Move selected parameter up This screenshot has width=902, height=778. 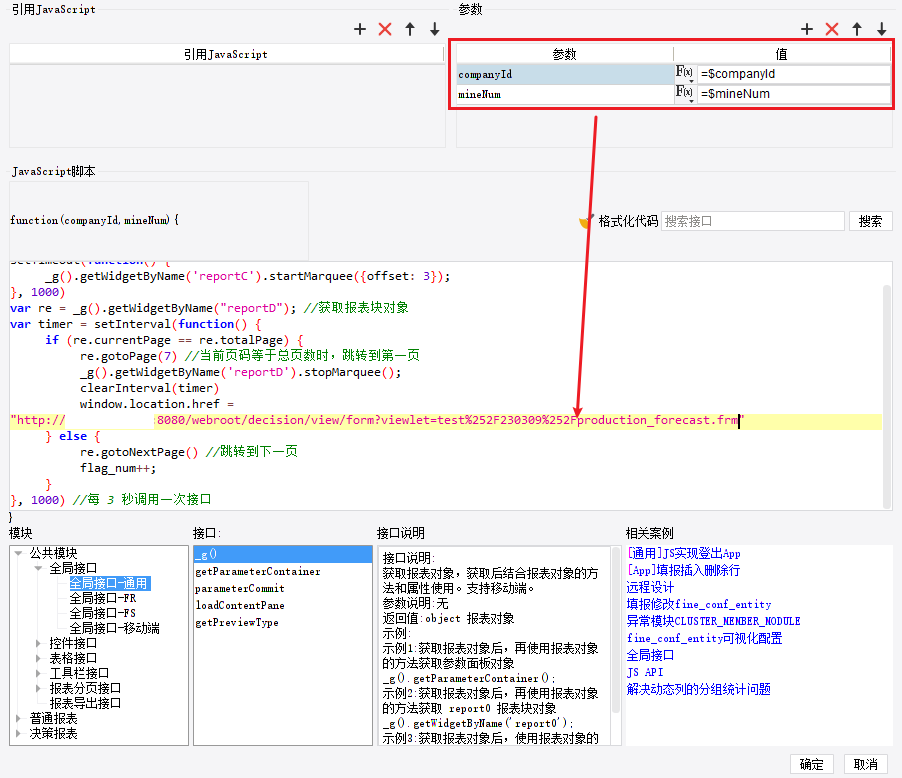tap(857, 29)
